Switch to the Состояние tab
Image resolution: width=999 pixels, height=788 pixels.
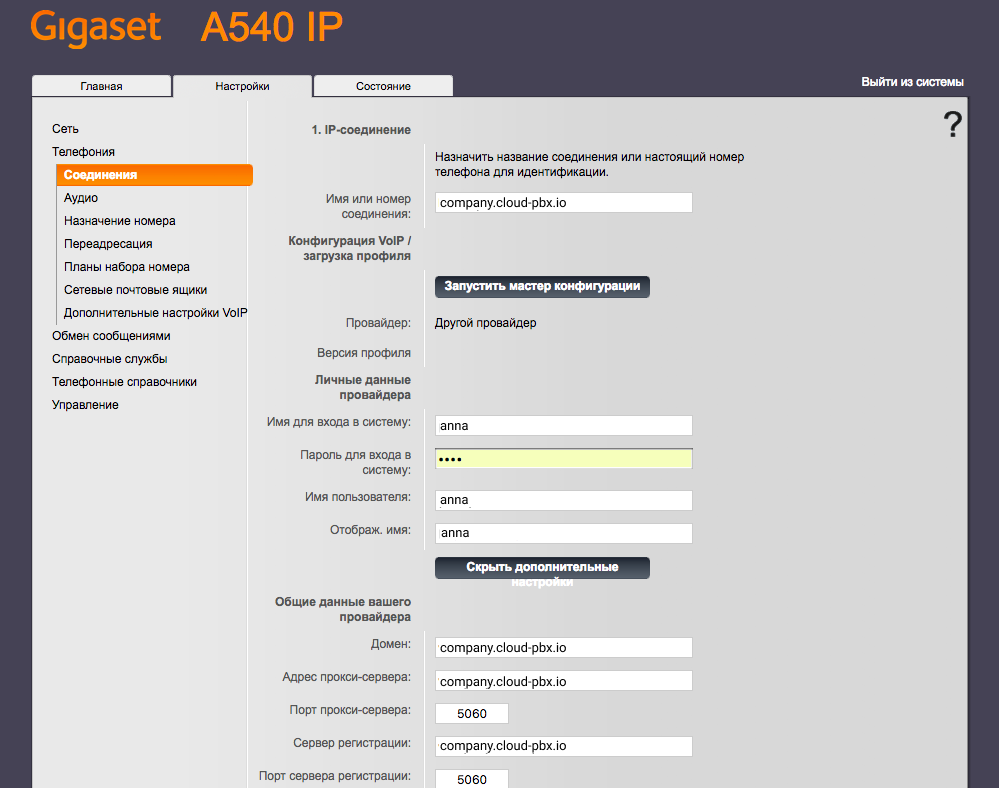coord(383,86)
